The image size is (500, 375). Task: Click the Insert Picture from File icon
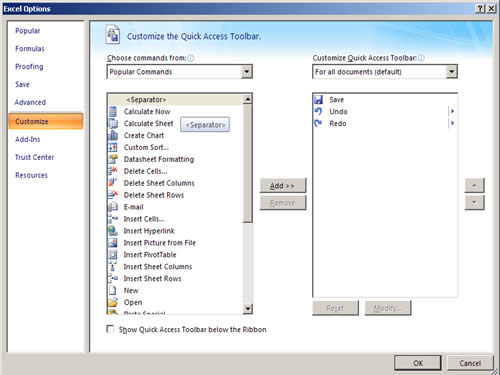113,243
